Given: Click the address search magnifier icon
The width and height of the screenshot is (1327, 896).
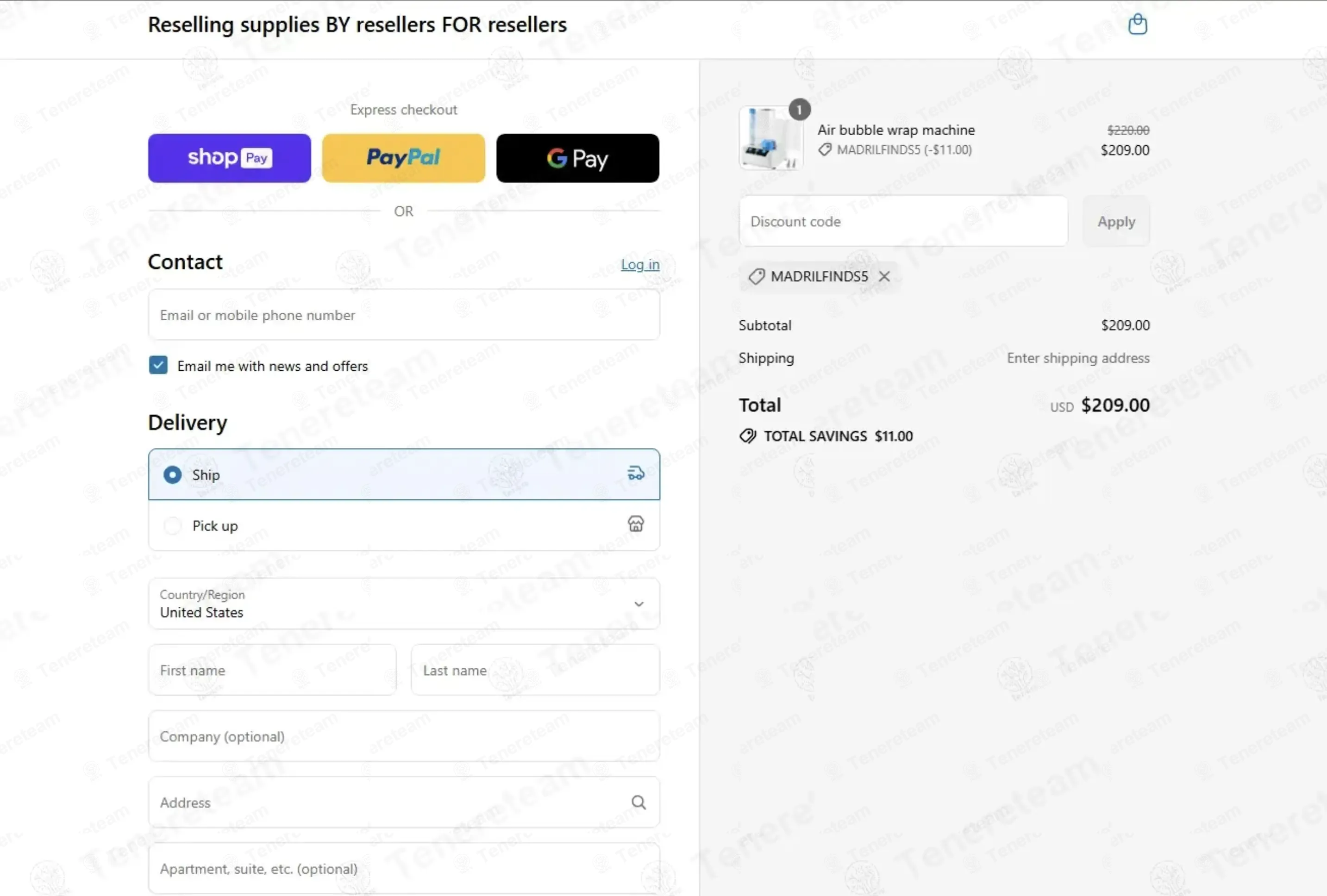Looking at the screenshot, I should (x=638, y=802).
